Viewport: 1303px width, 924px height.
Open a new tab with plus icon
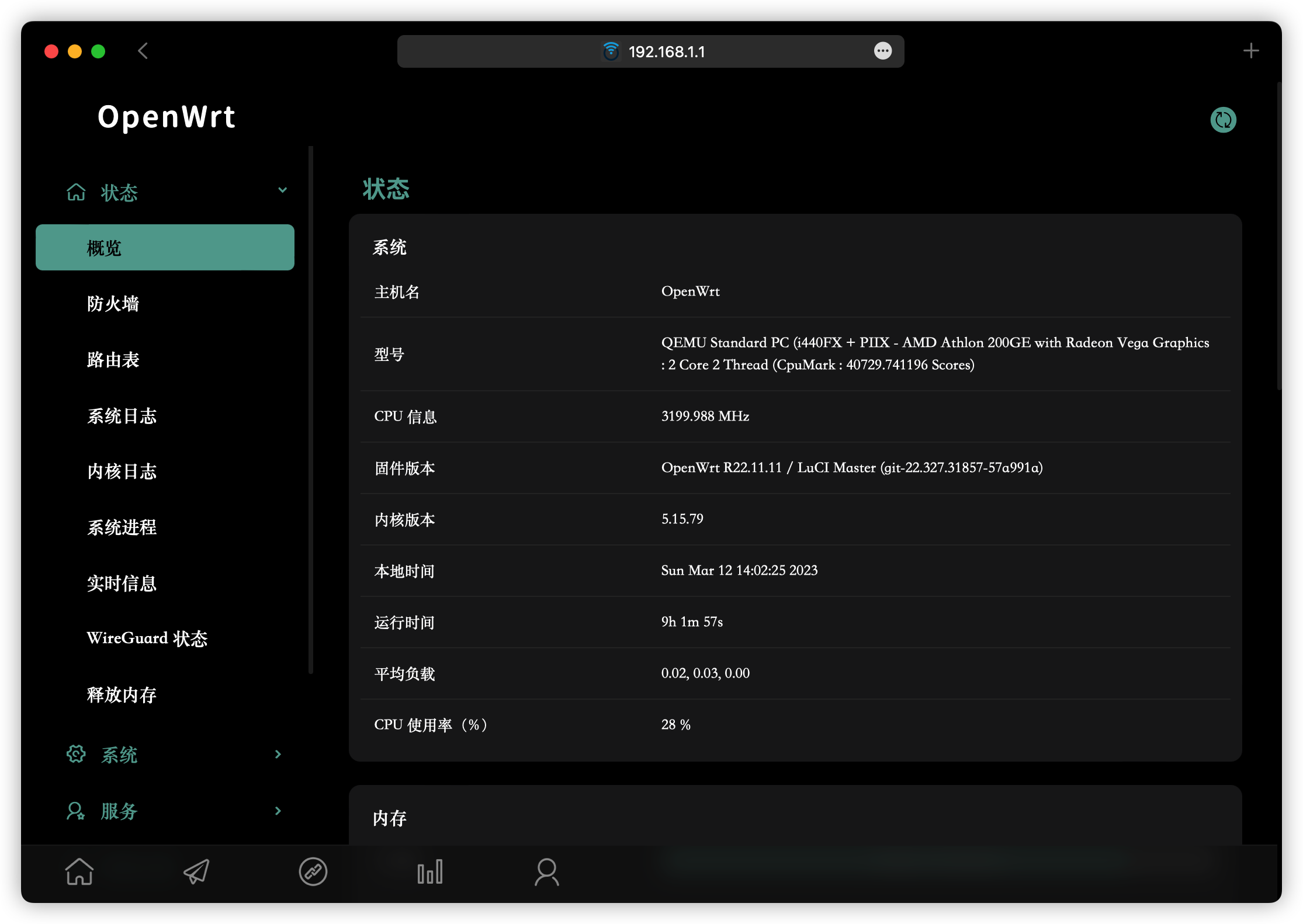tap(1251, 51)
